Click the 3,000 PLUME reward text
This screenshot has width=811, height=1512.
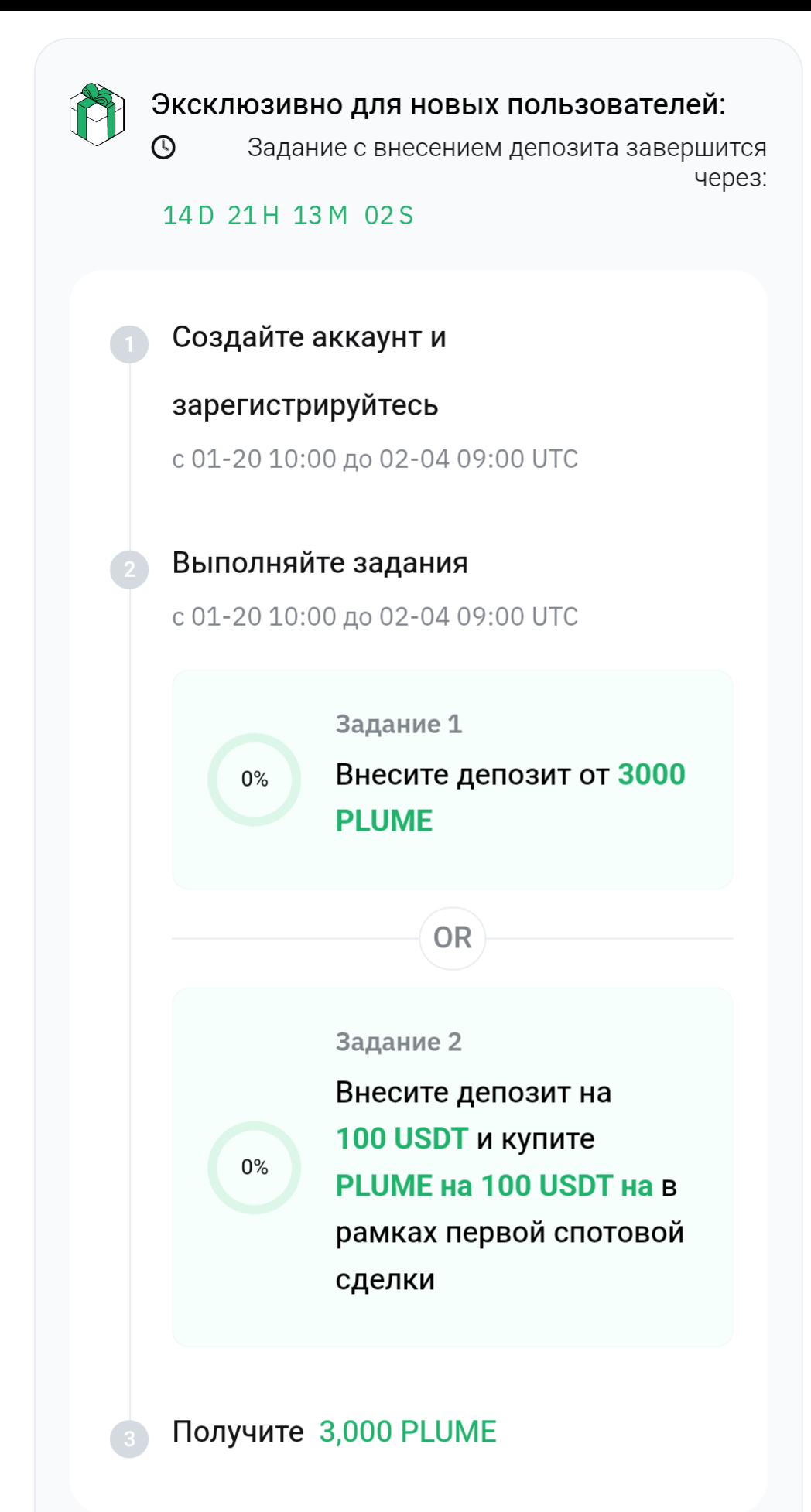[x=408, y=1432]
